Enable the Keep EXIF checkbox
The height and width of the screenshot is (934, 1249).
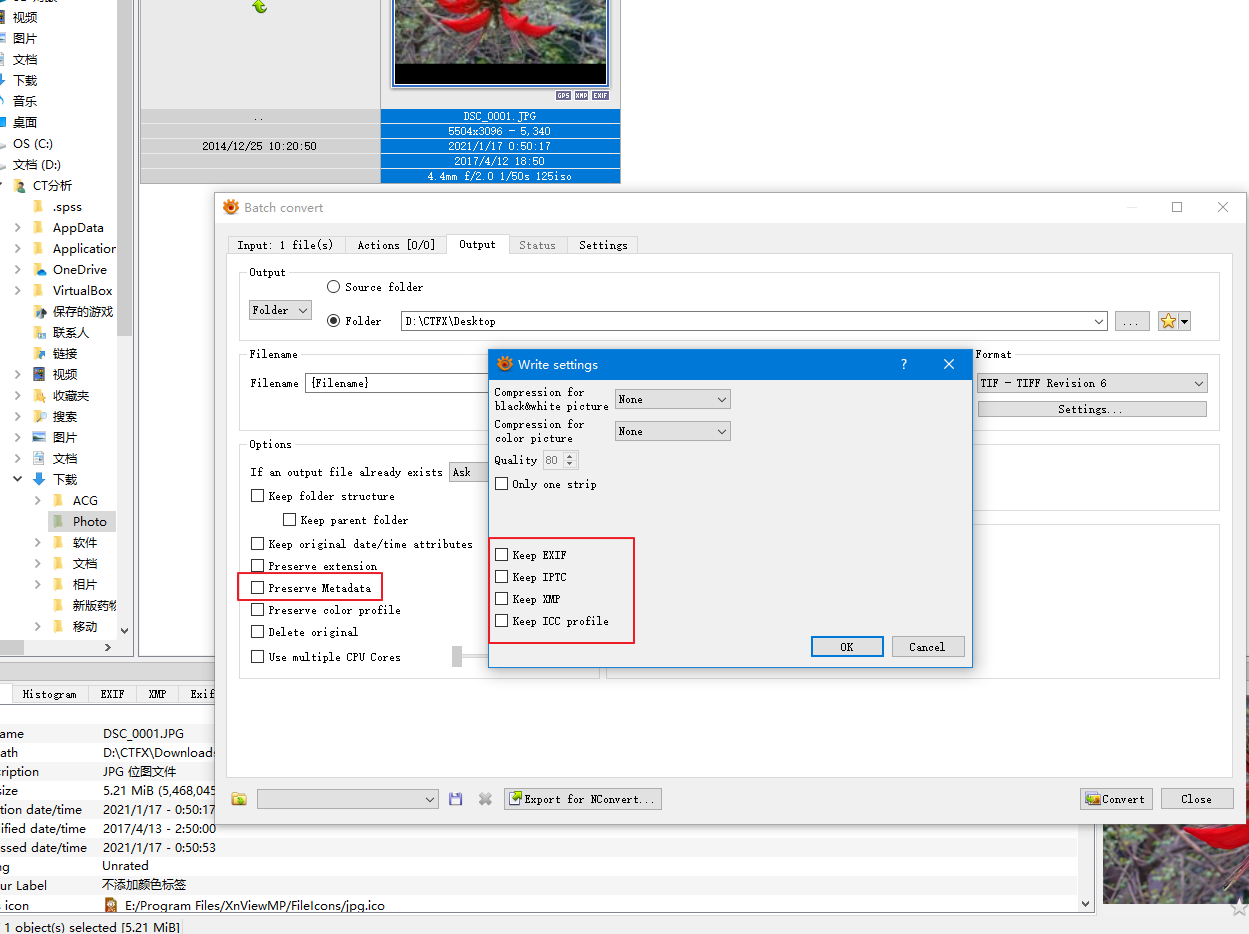502,555
